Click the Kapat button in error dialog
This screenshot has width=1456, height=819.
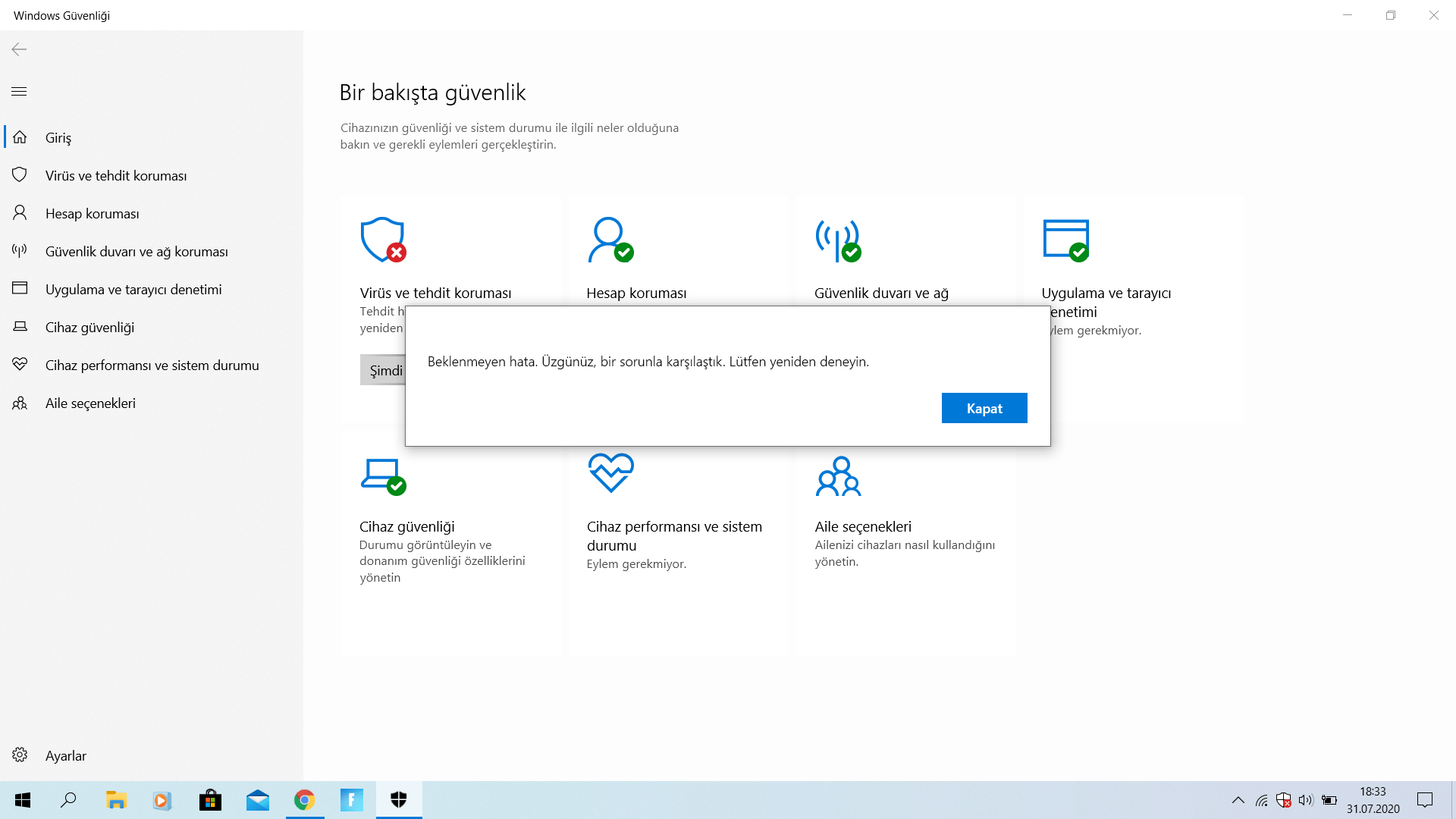click(984, 408)
